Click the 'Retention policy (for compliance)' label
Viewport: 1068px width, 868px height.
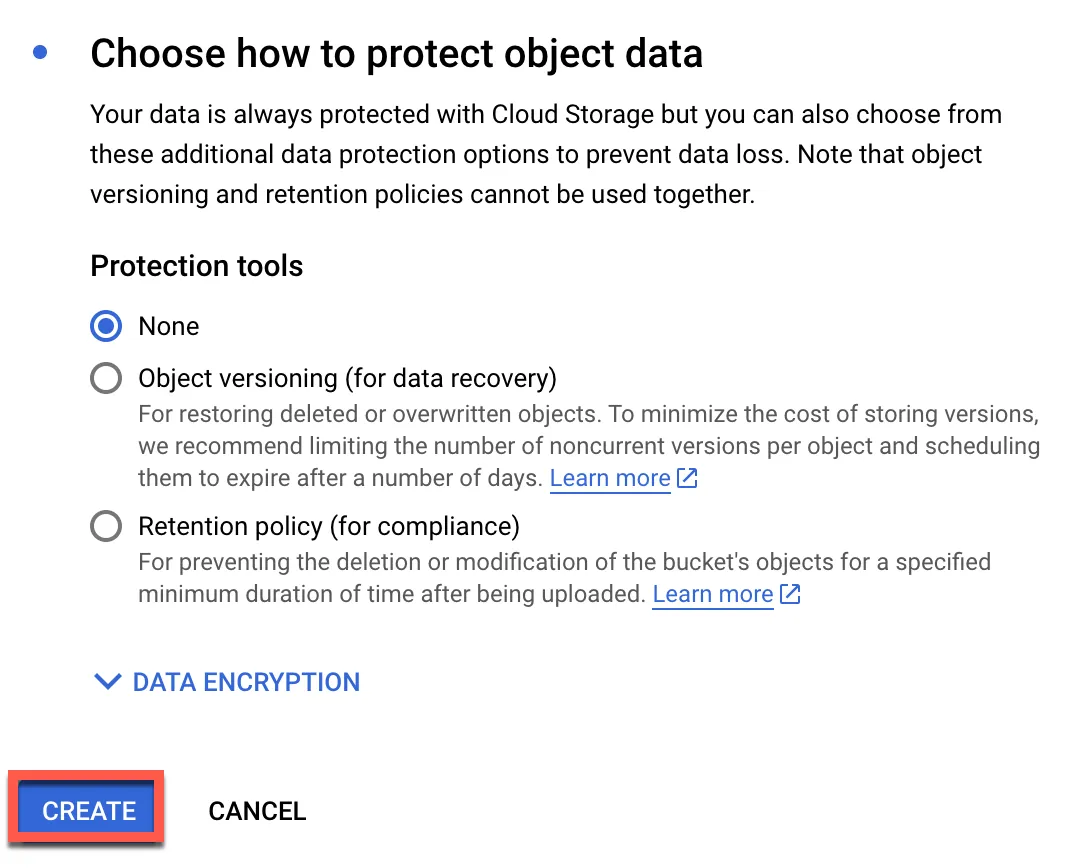pos(329,526)
